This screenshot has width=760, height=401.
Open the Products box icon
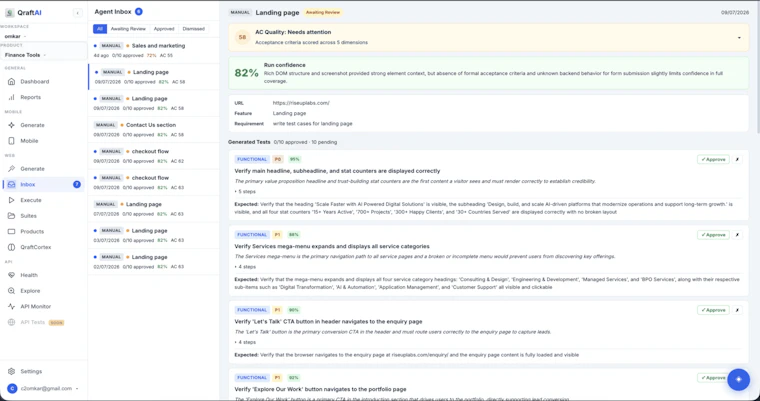12,231
